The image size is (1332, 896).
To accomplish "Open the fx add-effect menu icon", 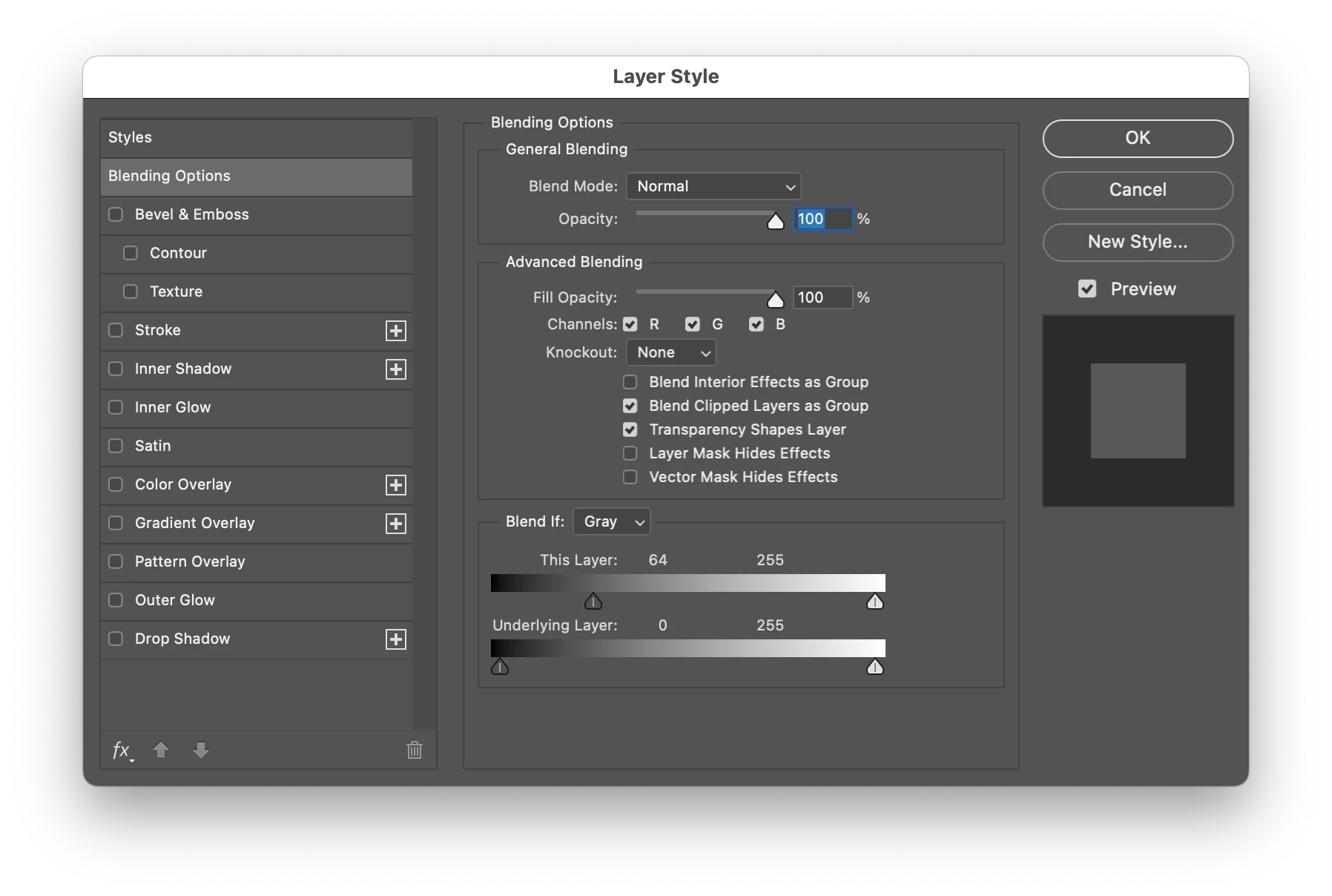I will pyautogui.click(x=122, y=751).
